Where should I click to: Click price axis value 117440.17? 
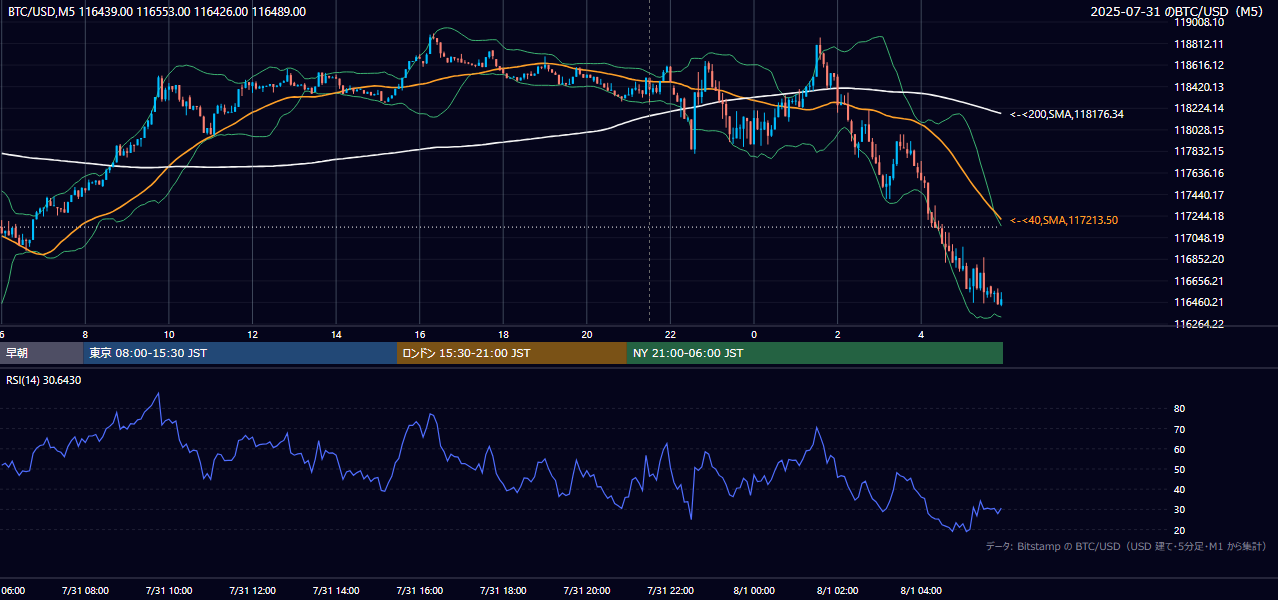(1199, 195)
